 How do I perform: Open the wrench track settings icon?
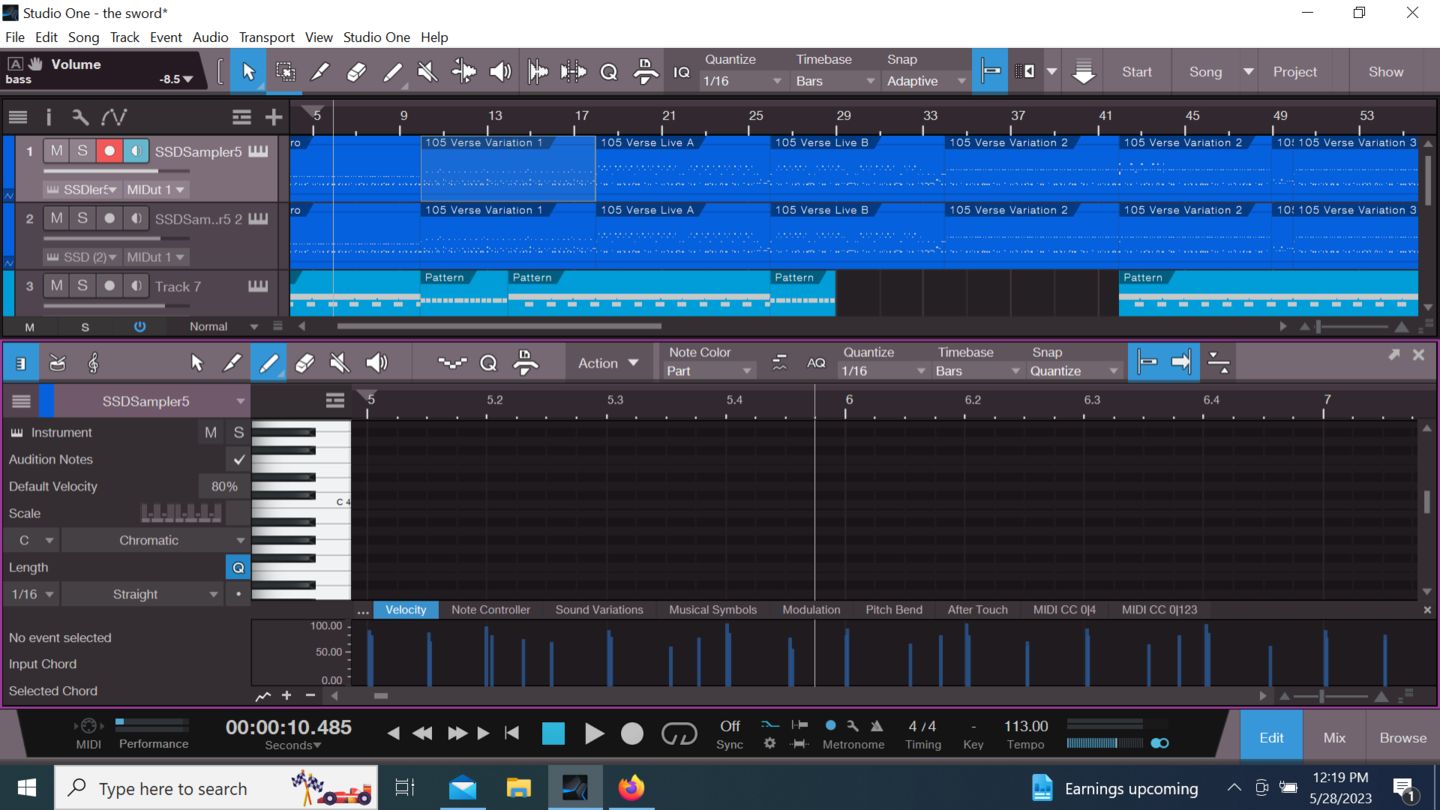click(x=80, y=117)
